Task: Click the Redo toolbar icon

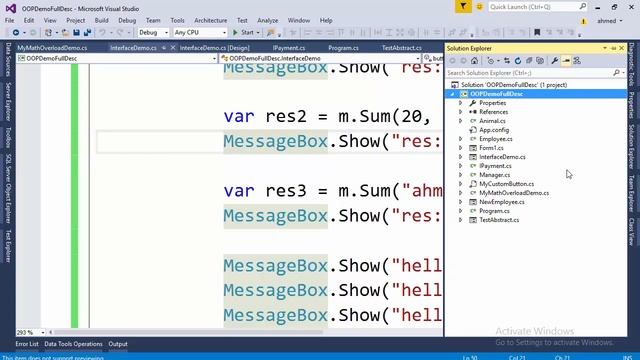Action: (x=120, y=32)
